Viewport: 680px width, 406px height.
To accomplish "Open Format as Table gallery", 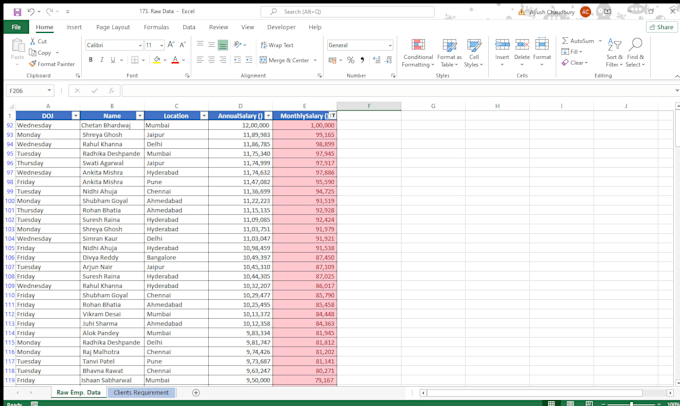I will pyautogui.click(x=449, y=53).
